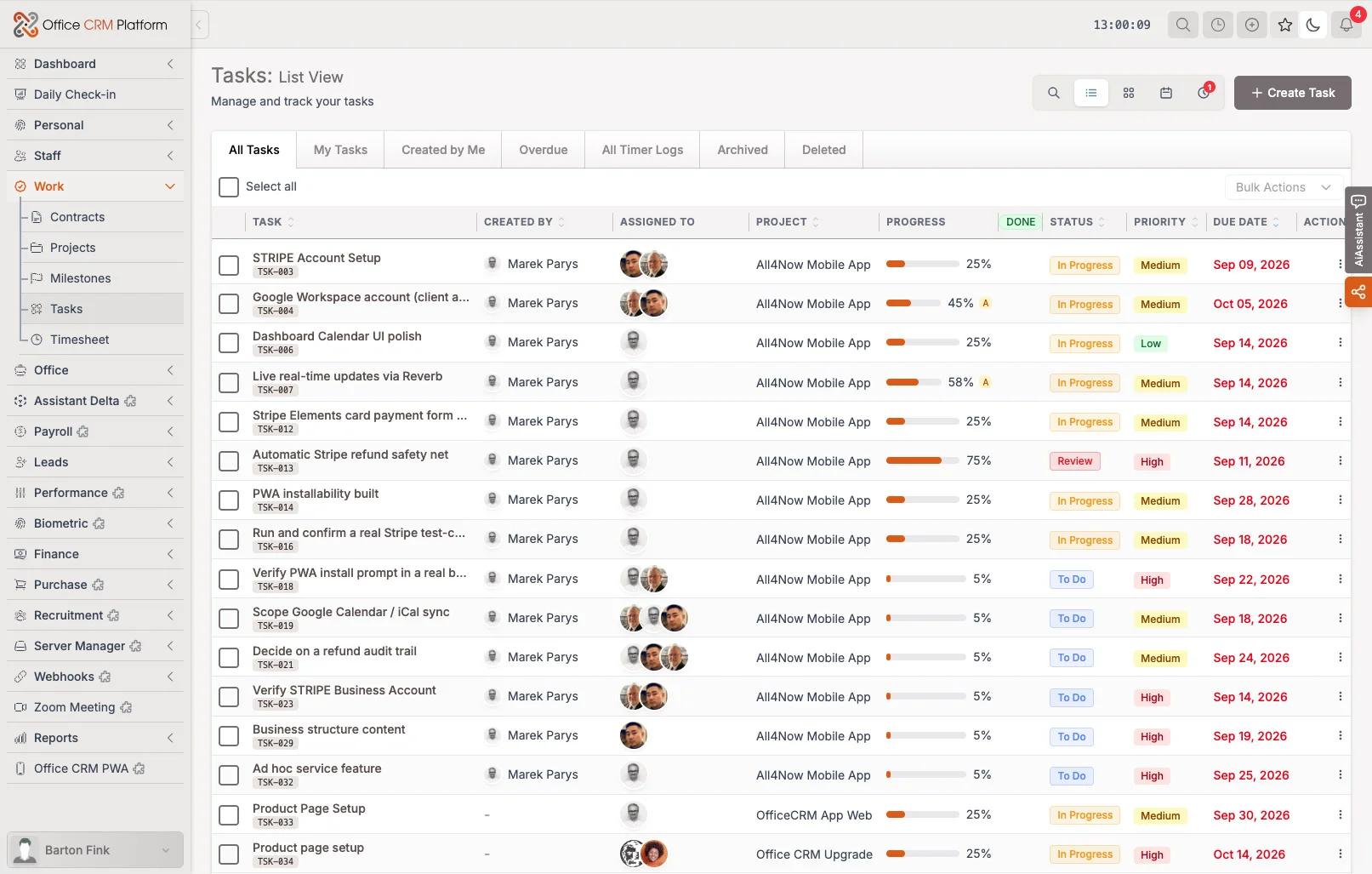Switch to the calendar view icon

1166,93
